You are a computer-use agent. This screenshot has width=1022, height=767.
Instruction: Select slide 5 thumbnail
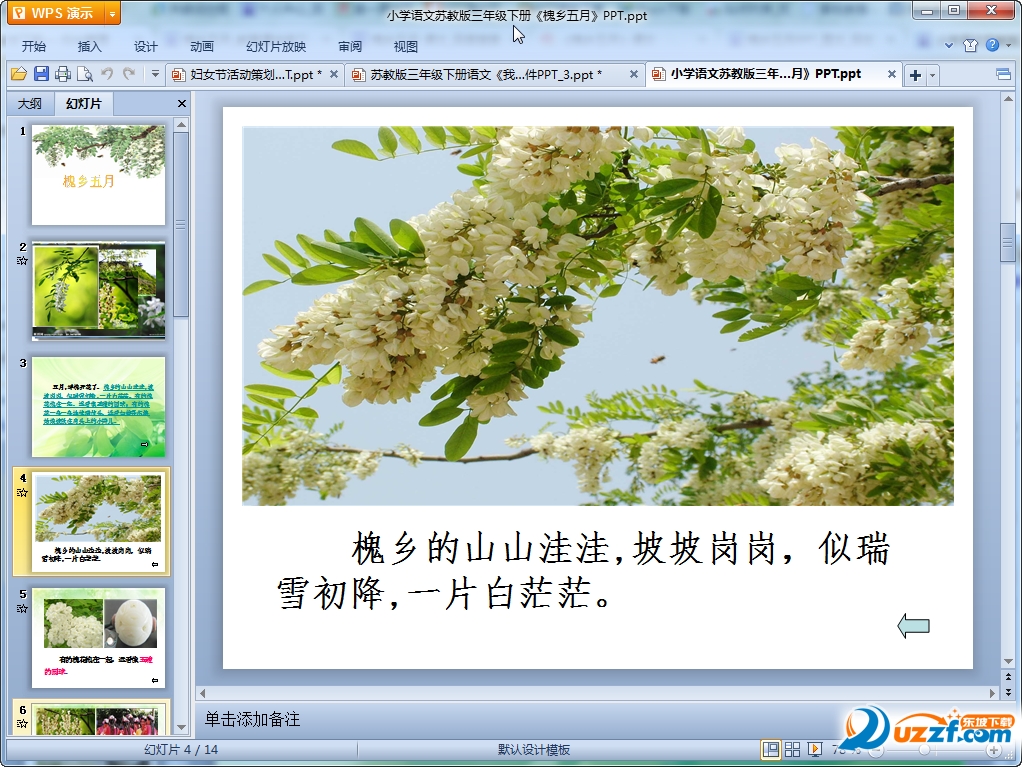pos(98,637)
